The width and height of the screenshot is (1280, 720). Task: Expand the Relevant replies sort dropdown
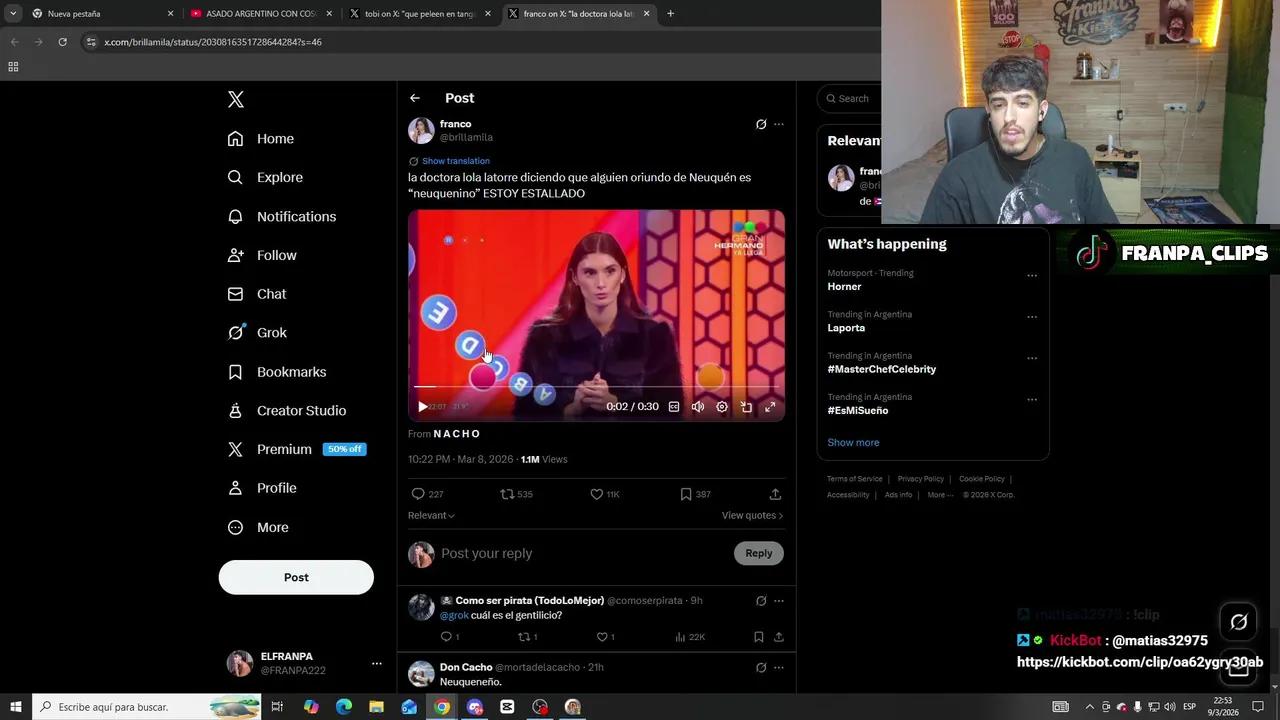tap(431, 515)
